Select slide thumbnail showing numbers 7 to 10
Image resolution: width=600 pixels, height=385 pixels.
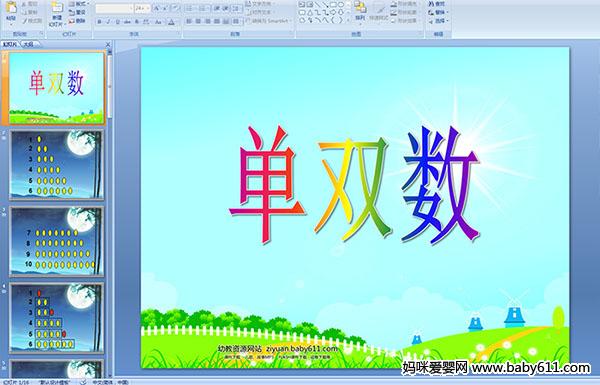pos(57,241)
